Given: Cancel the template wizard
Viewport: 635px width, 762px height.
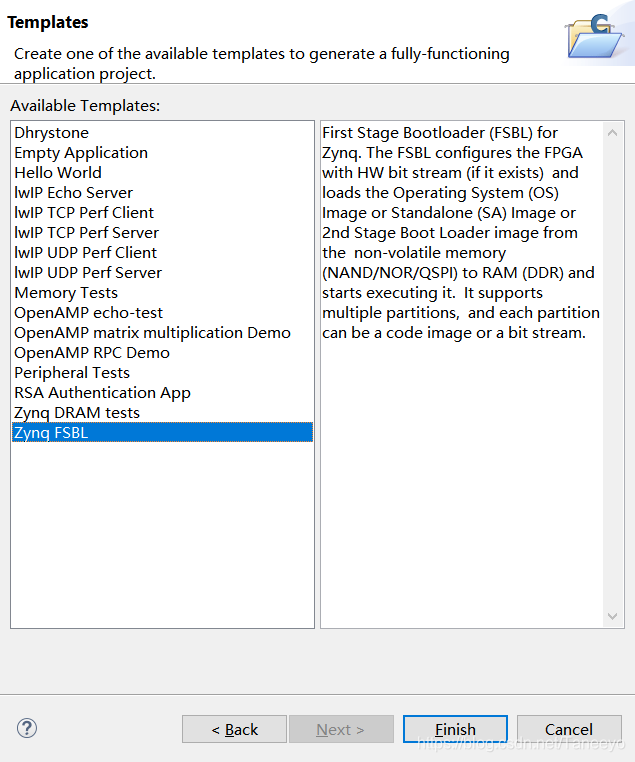Looking at the screenshot, I should 569,729.
